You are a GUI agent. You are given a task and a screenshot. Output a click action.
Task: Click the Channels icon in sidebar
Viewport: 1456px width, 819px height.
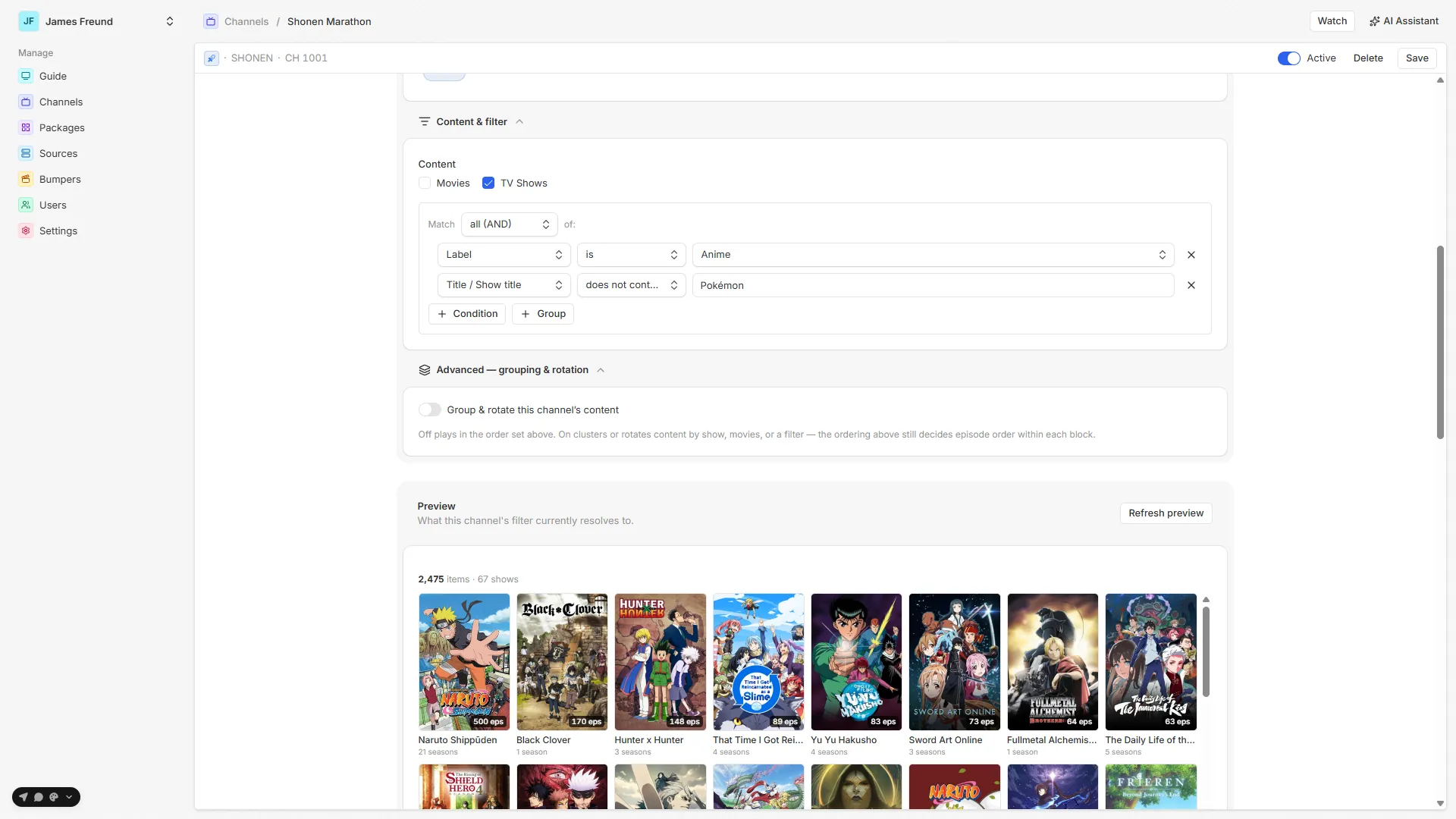26,102
